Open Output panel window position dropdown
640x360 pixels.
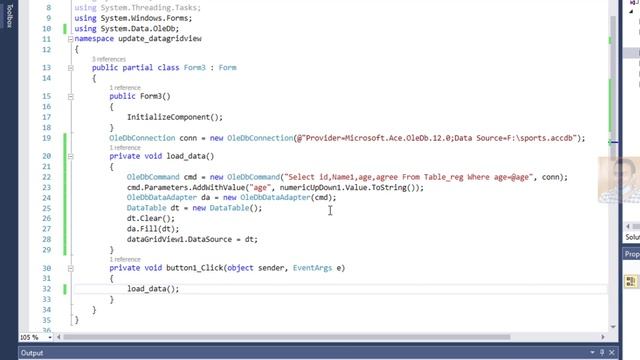point(592,353)
